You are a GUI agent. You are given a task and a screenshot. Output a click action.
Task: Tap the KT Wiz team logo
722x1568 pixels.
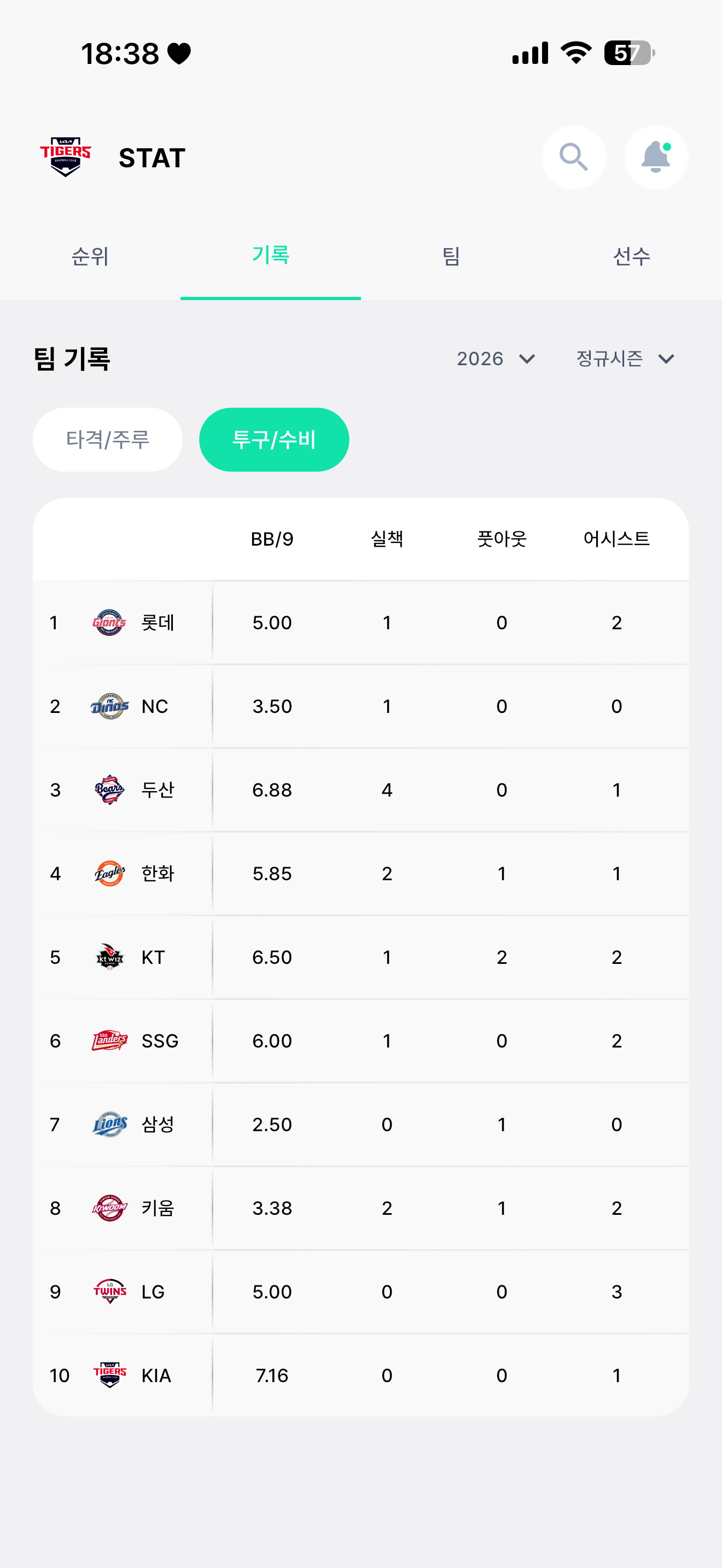click(109, 957)
